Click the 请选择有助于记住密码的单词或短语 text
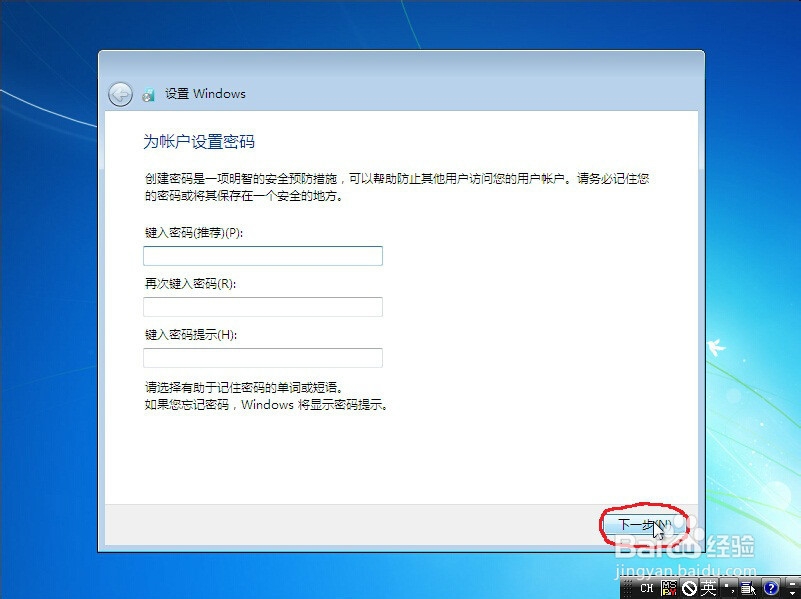Viewport: 801px width, 599px height. click(244, 388)
